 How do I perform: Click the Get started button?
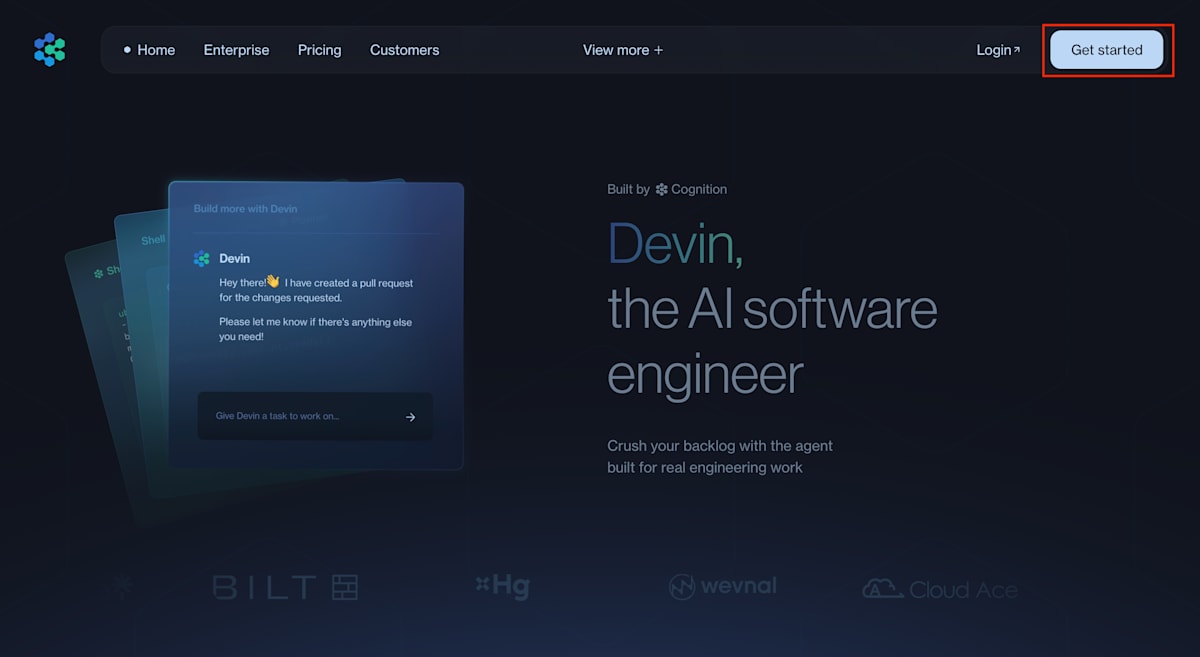click(x=1106, y=50)
